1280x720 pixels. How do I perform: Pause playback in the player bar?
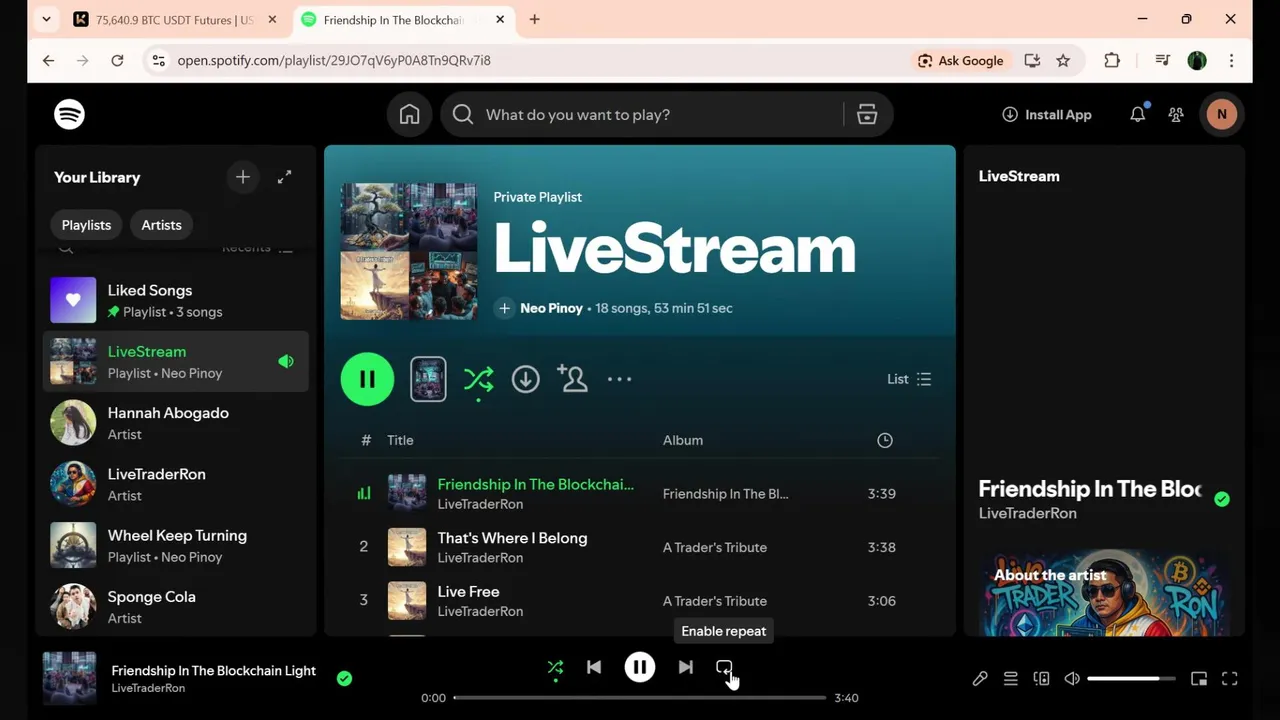640,667
